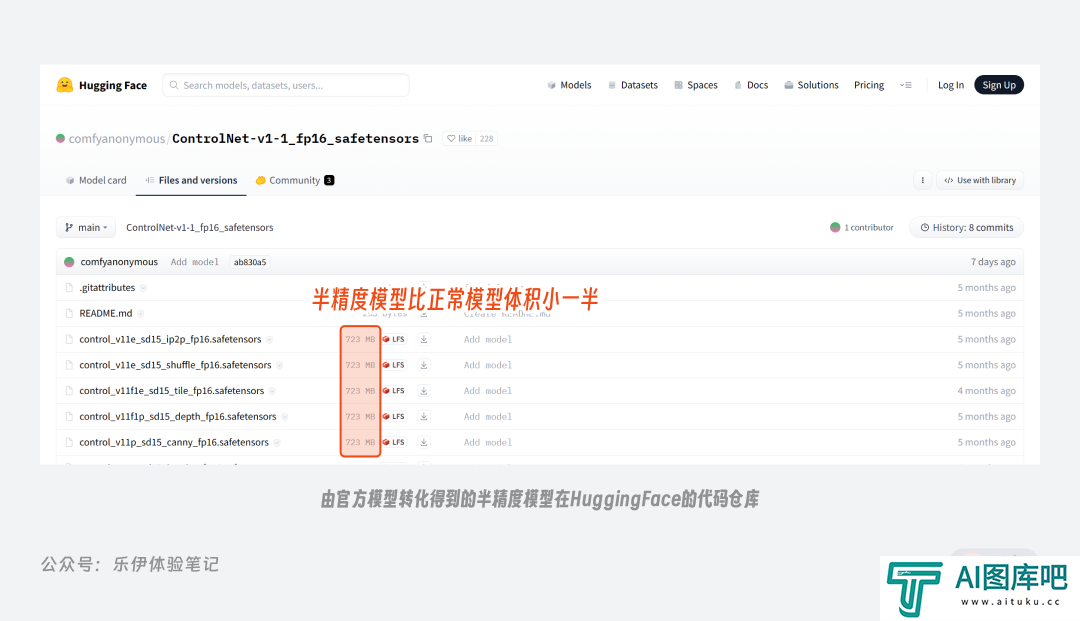Click the safety badge next to README.md
The width and height of the screenshot is (1080, 621).
pos(140,313)
